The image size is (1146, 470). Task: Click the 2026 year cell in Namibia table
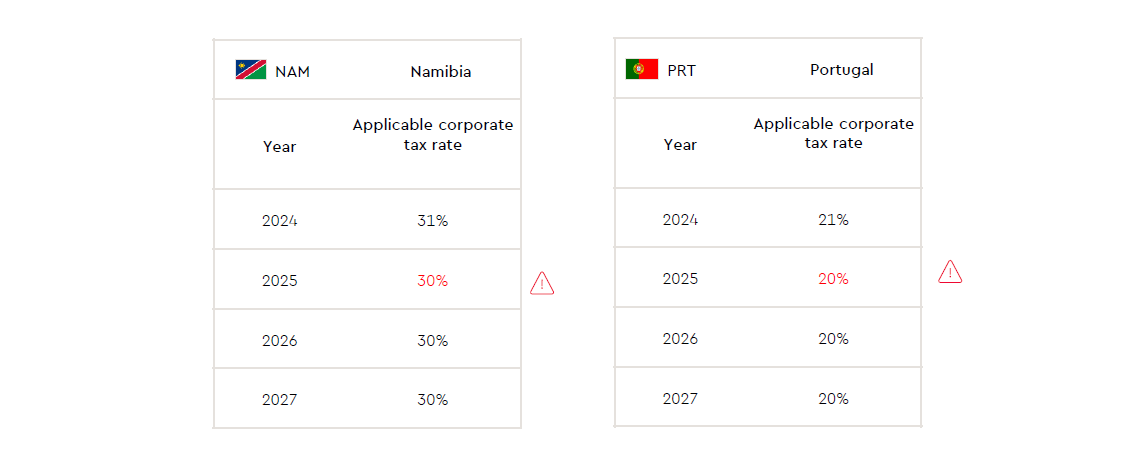(x=280, y=341)
